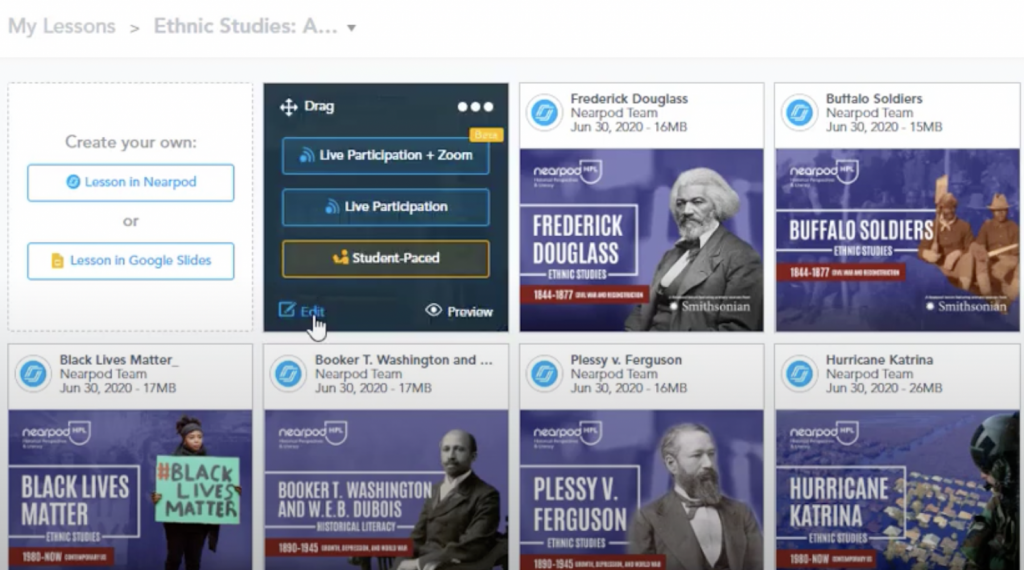Click 'Jun 30, 2020 - 15MB' under Buffalo Soldiers
The image size is (1024, 570).
[884, 127]
